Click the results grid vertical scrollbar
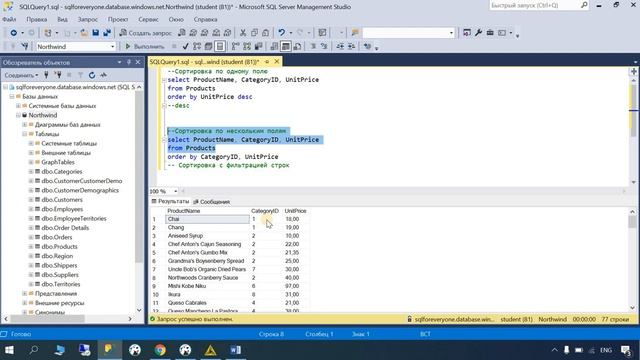This screenshot has width=640, height=360. point(632,260)
